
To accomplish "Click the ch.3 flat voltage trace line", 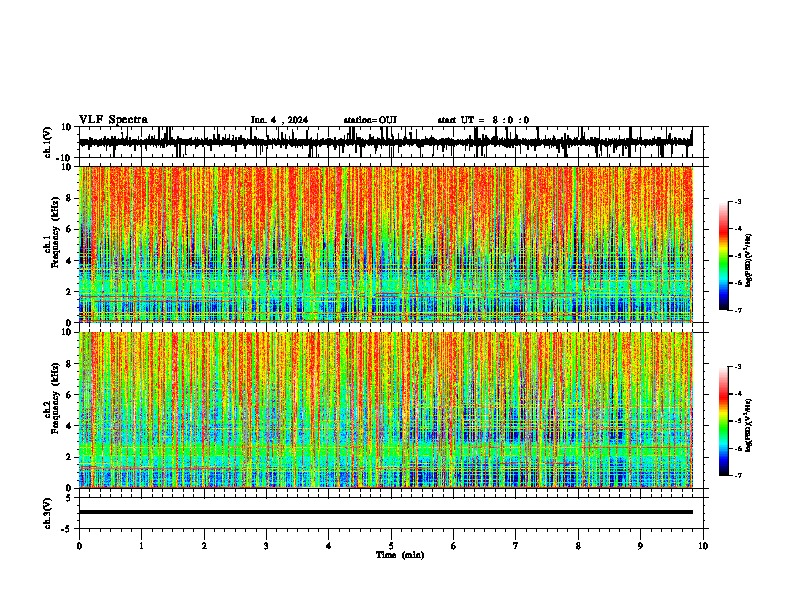I will (385, 512).
